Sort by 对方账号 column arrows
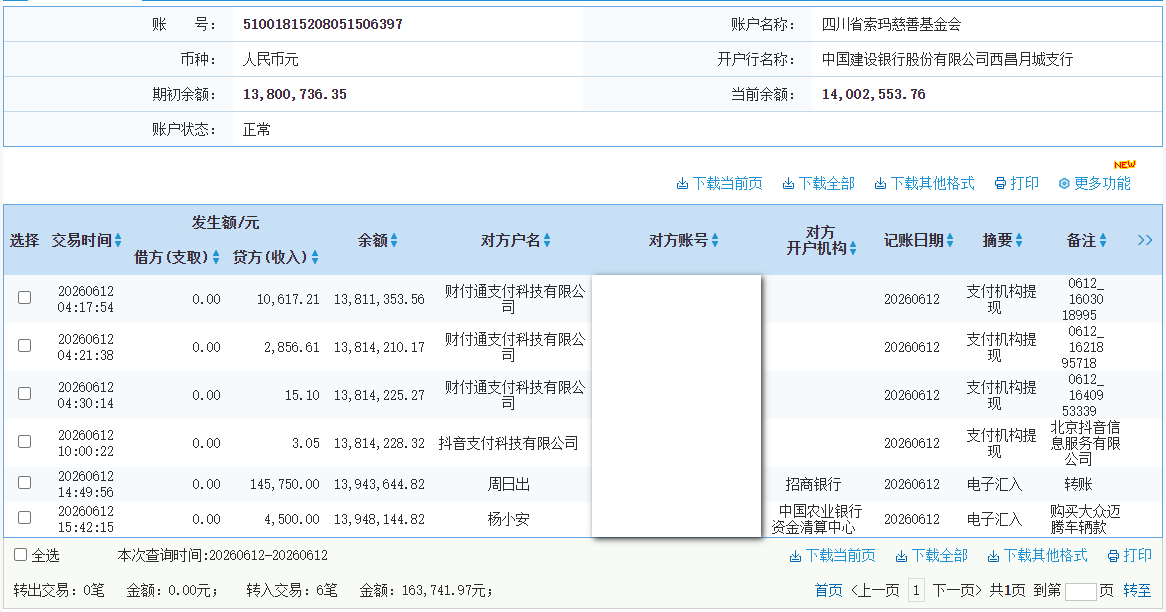This screenshot has width=1166, height=612. click(715, 240)
